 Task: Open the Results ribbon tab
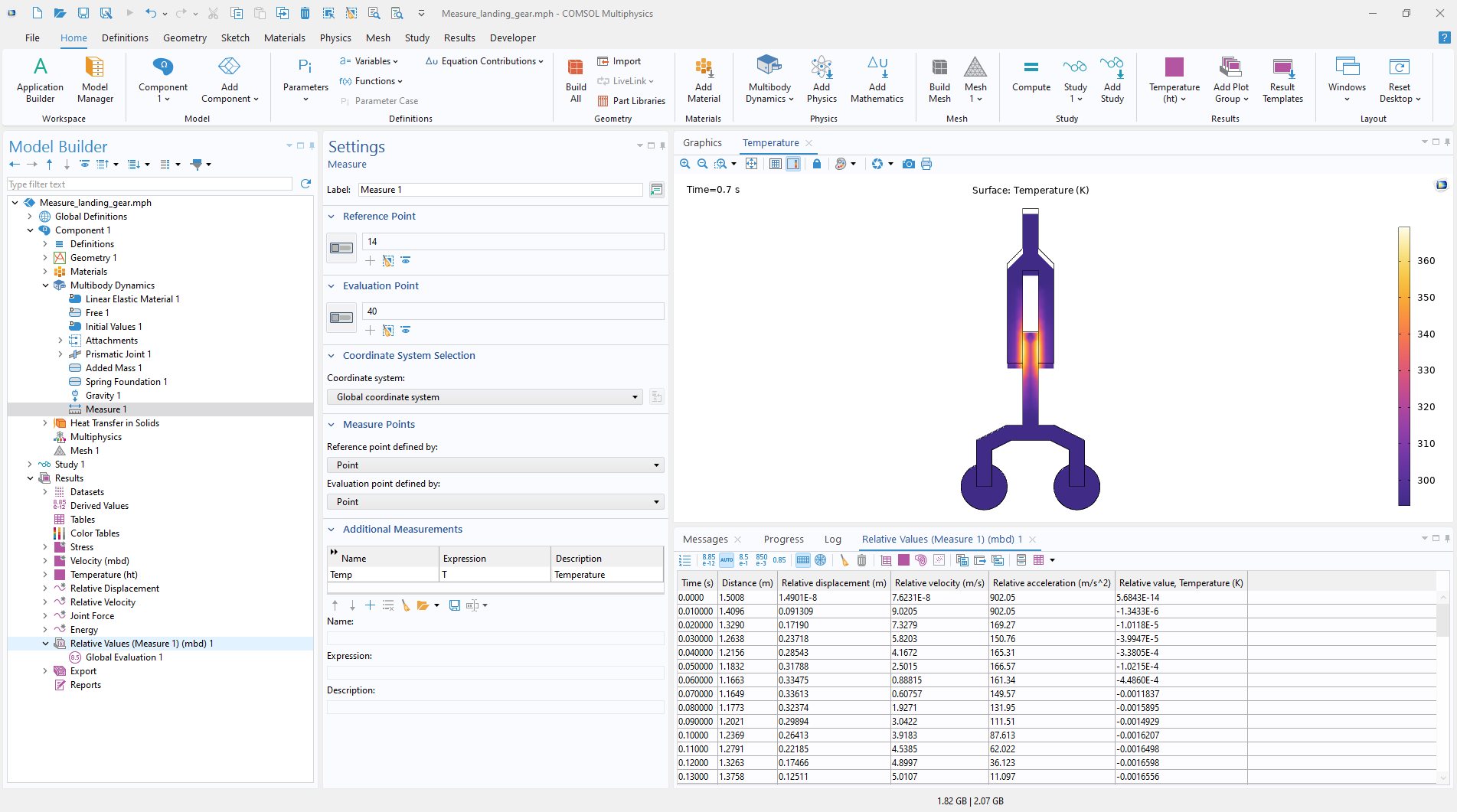tap(459, 38)
